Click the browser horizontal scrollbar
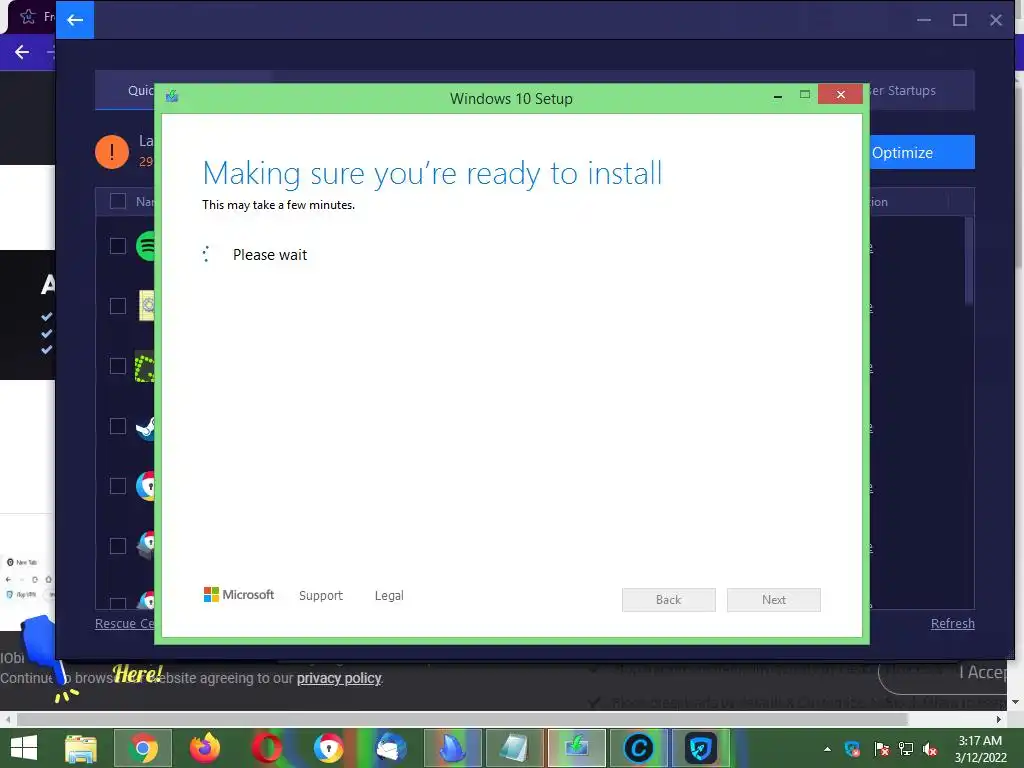 (x=462, y=719)
